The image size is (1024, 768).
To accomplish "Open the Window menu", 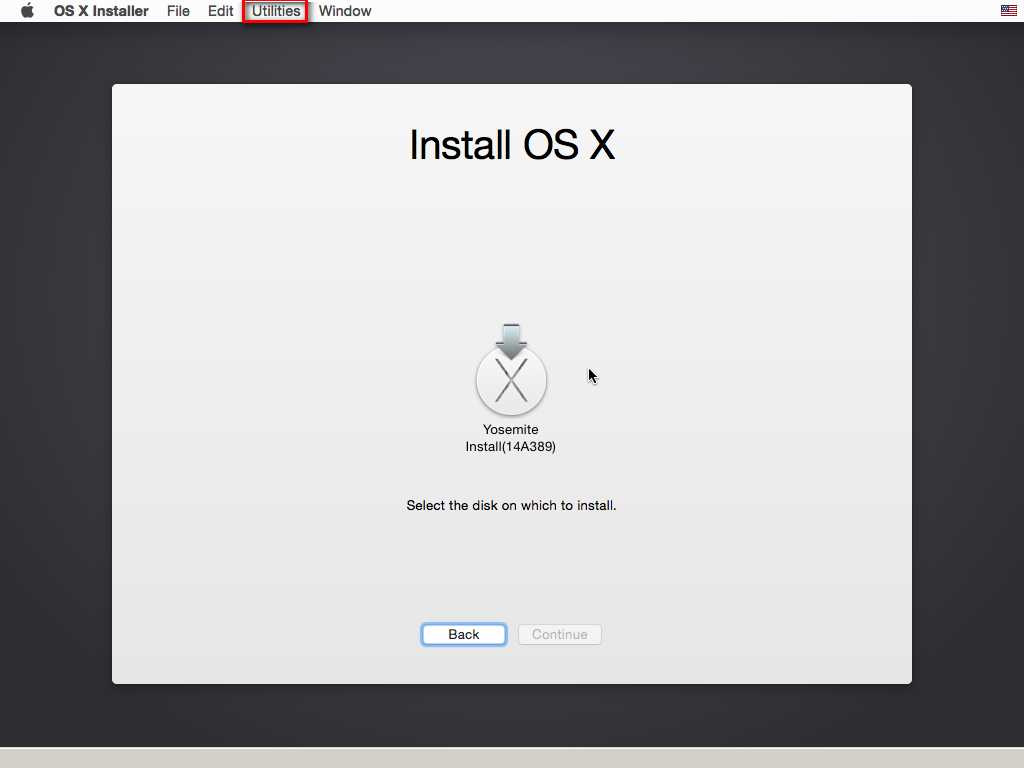I will (x=345, y=11).
